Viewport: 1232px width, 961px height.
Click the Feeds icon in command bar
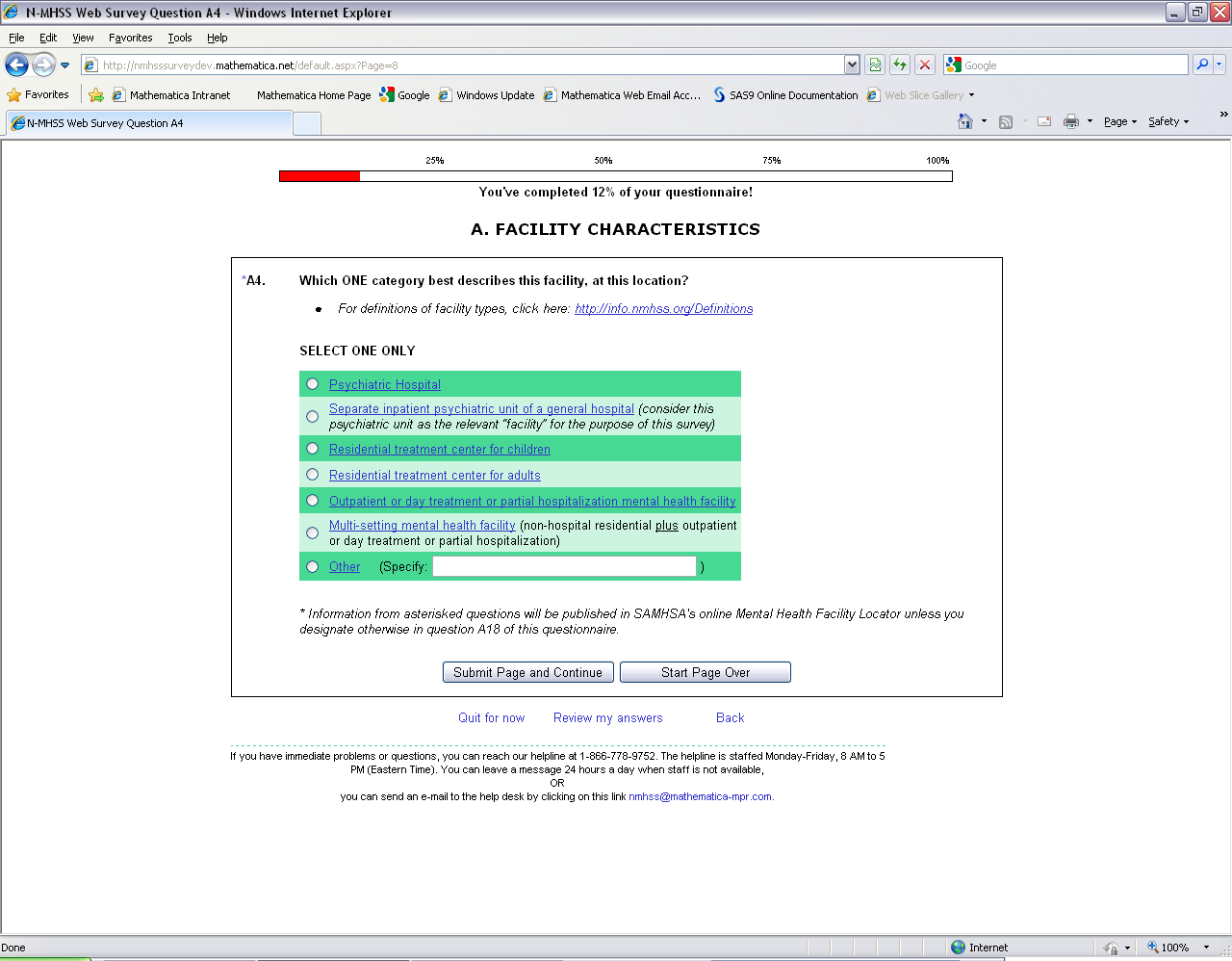[1006, 121]
